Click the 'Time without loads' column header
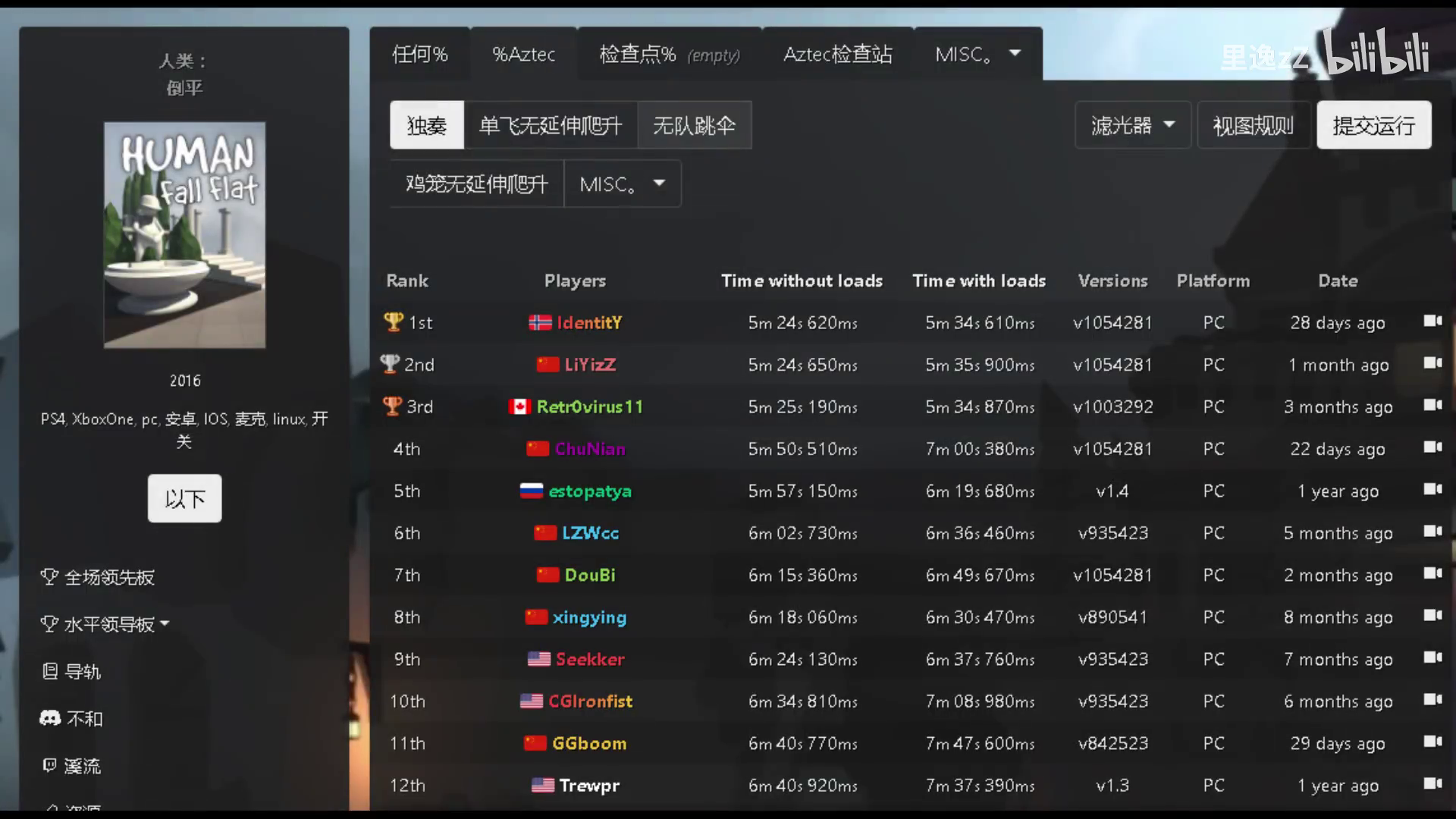This screenshot has height=819, width=1456. [x=802, y=281]
